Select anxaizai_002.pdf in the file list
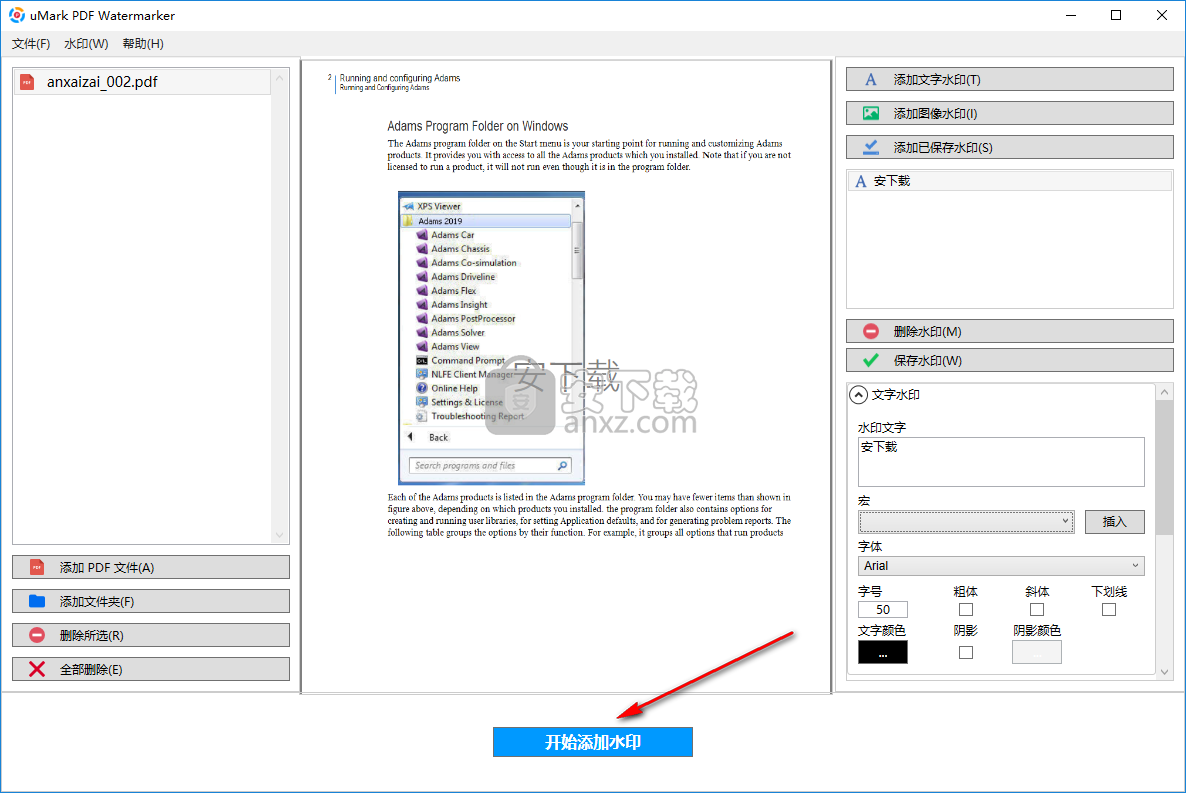The width and height of the screenshot is (1186, 793). point(141,82)
